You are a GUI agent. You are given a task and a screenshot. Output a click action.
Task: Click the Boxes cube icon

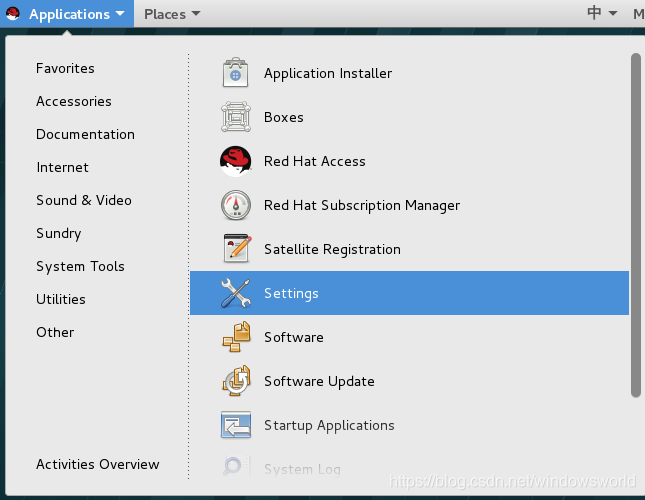[x=236, y=117]
